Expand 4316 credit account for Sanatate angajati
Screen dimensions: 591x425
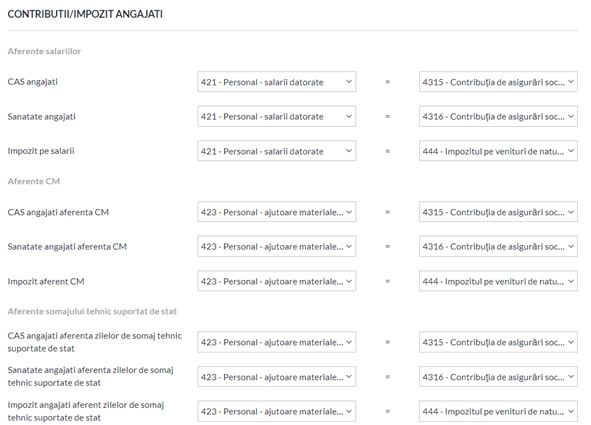[x=498, y=116]
